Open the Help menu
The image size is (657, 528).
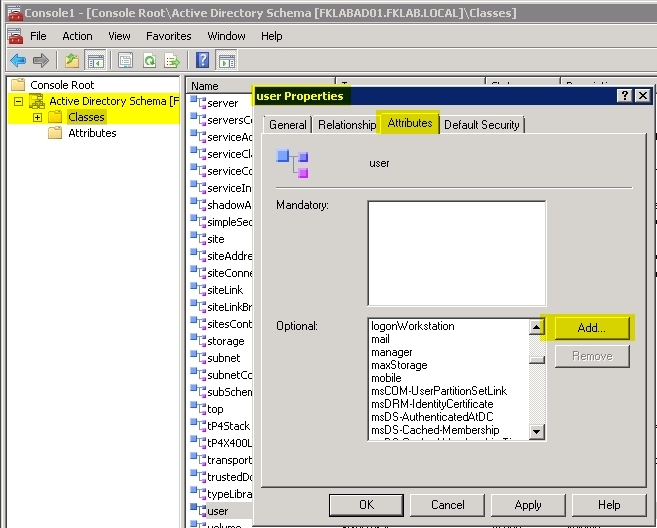pyautogui.click(x=272, y=36)
